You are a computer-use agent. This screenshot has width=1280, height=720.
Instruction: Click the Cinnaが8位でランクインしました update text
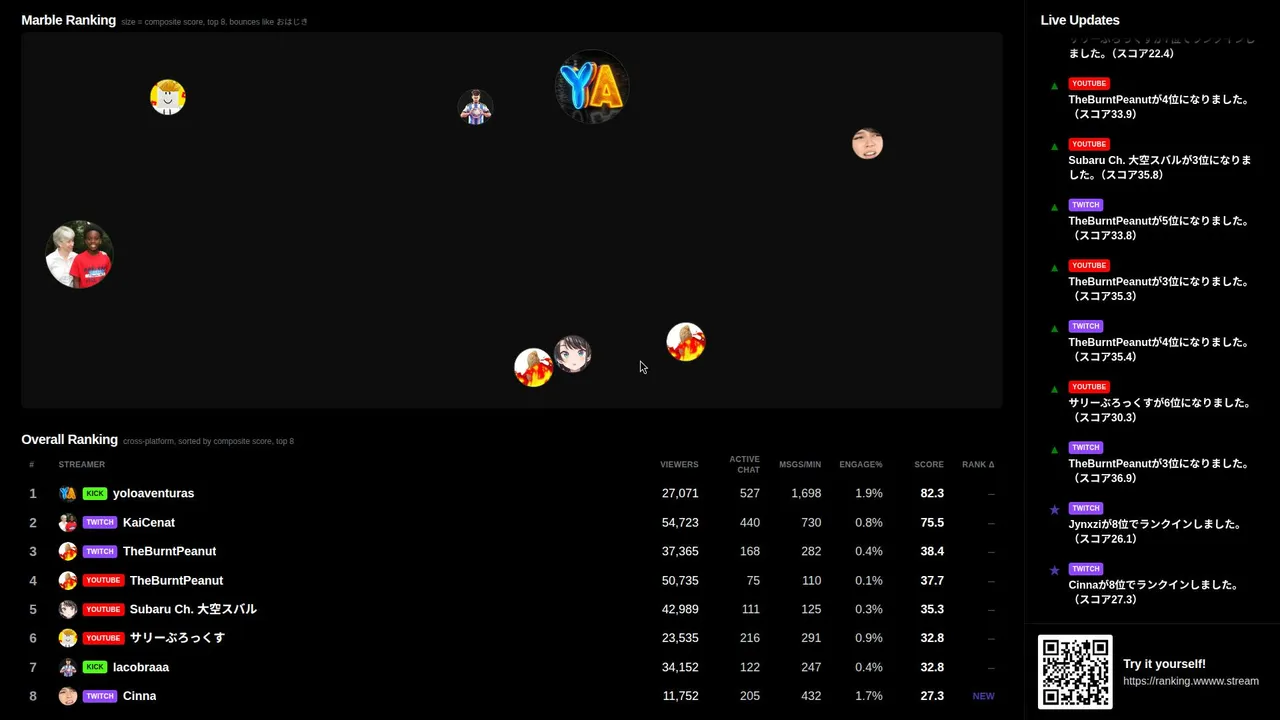click(1154, 592)
